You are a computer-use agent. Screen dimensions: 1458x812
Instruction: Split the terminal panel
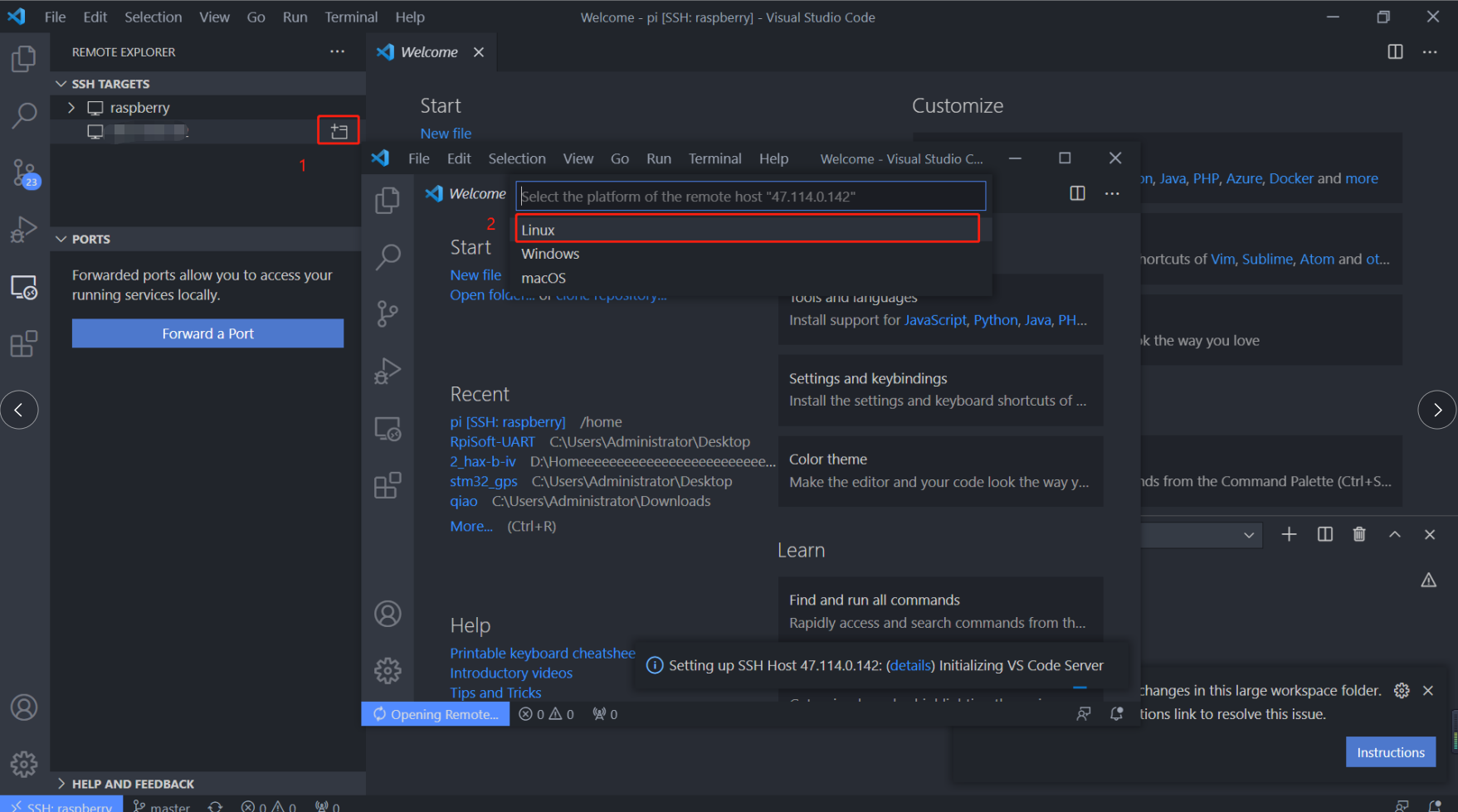1325,534
